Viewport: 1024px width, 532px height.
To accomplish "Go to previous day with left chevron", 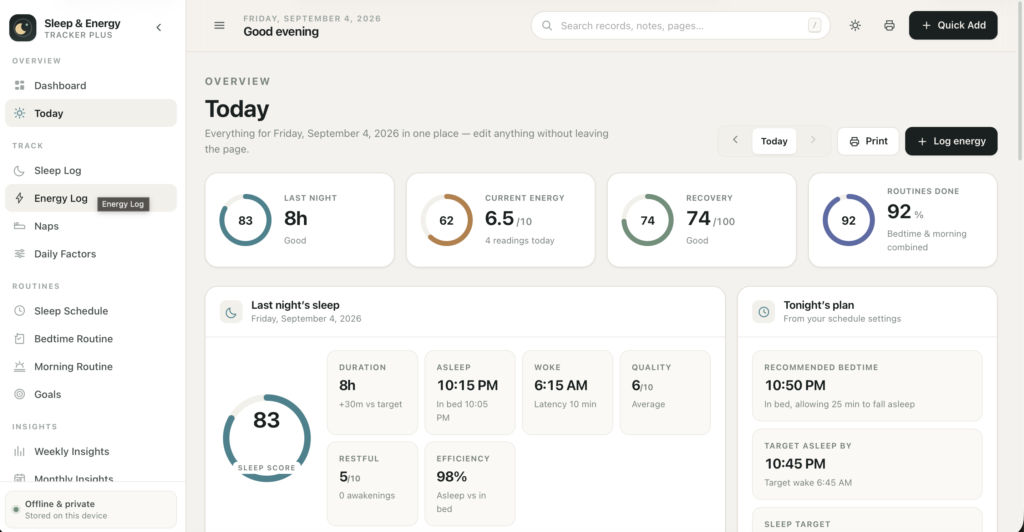I will coord(735,140).
